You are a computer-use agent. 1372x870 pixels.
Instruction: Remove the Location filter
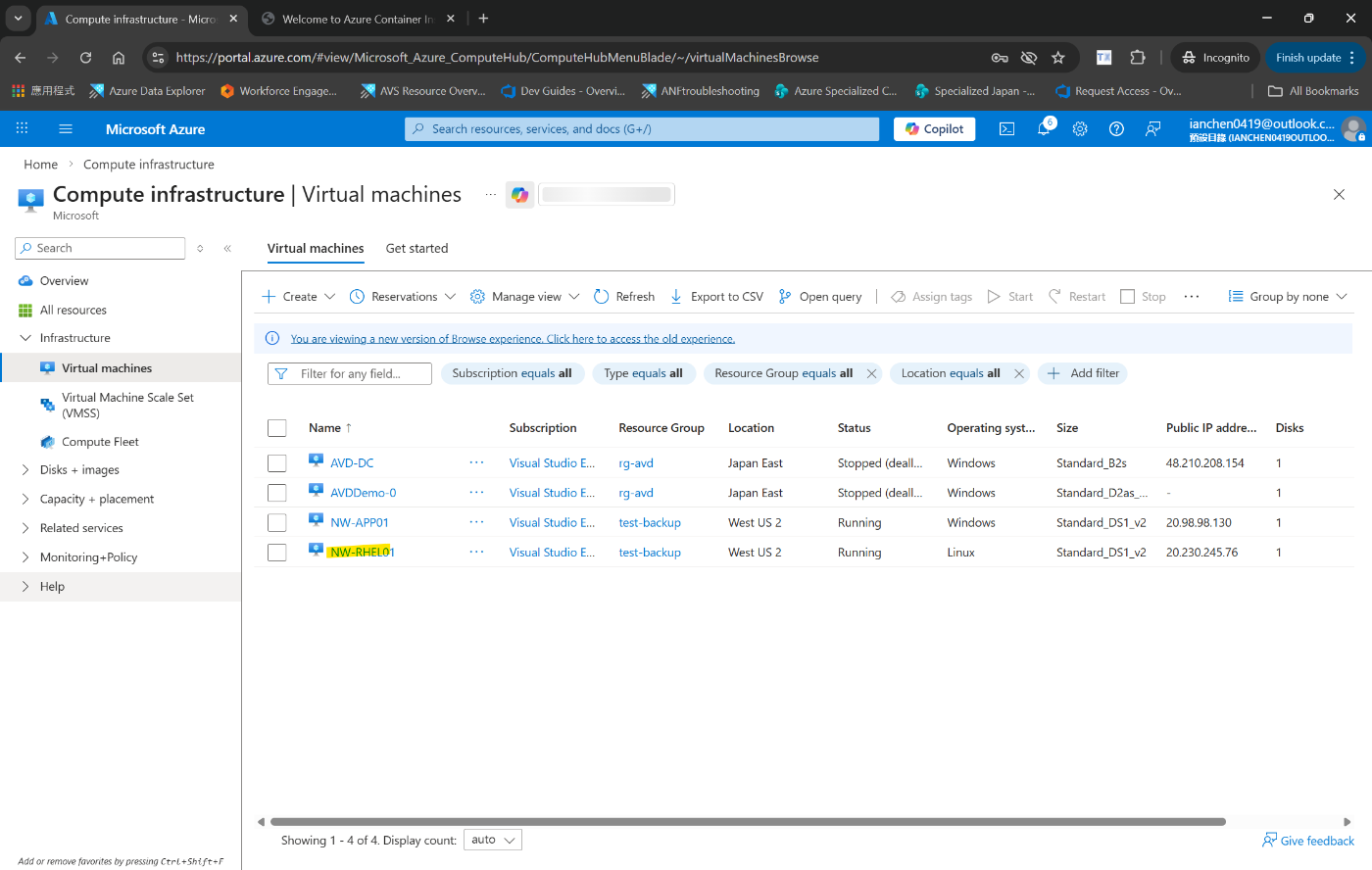pos(1019,373)
